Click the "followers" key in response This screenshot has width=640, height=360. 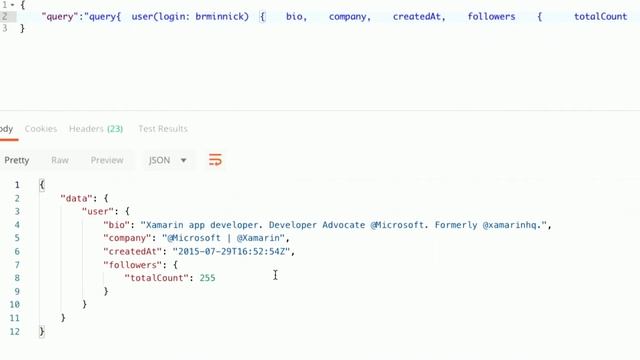click(x=132, y=265)
